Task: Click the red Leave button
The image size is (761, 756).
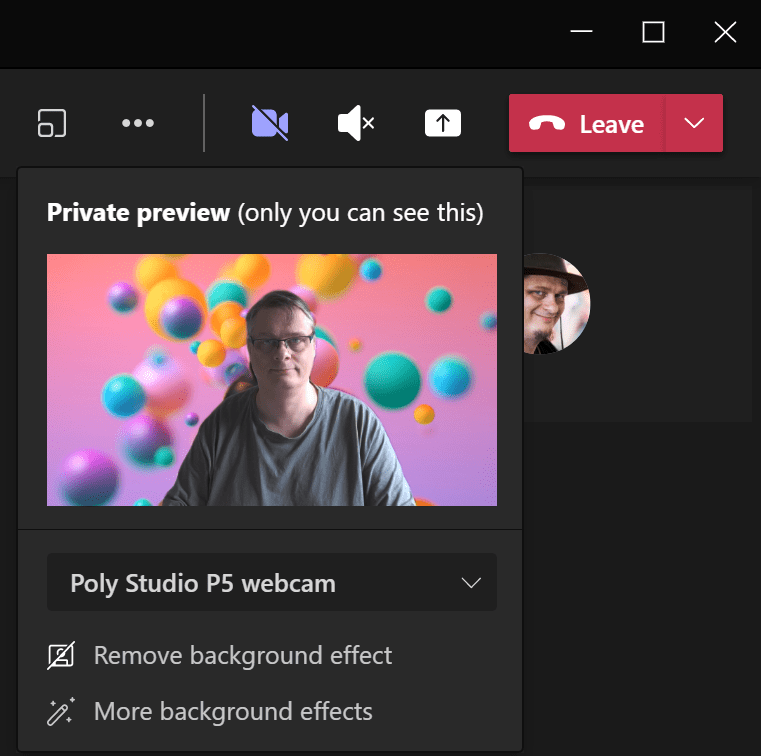Action: click(587, 123)
